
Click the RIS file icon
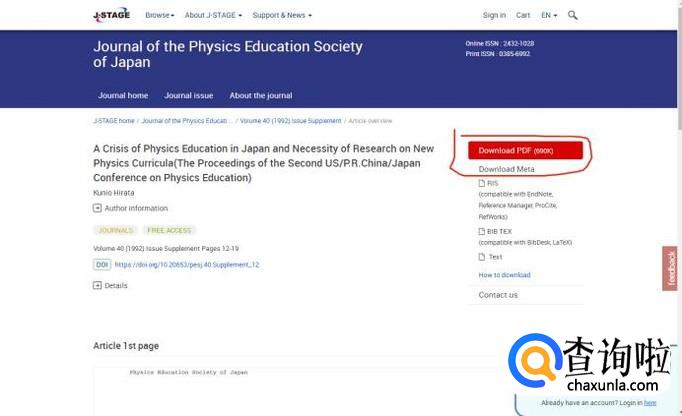click(481, 184)
